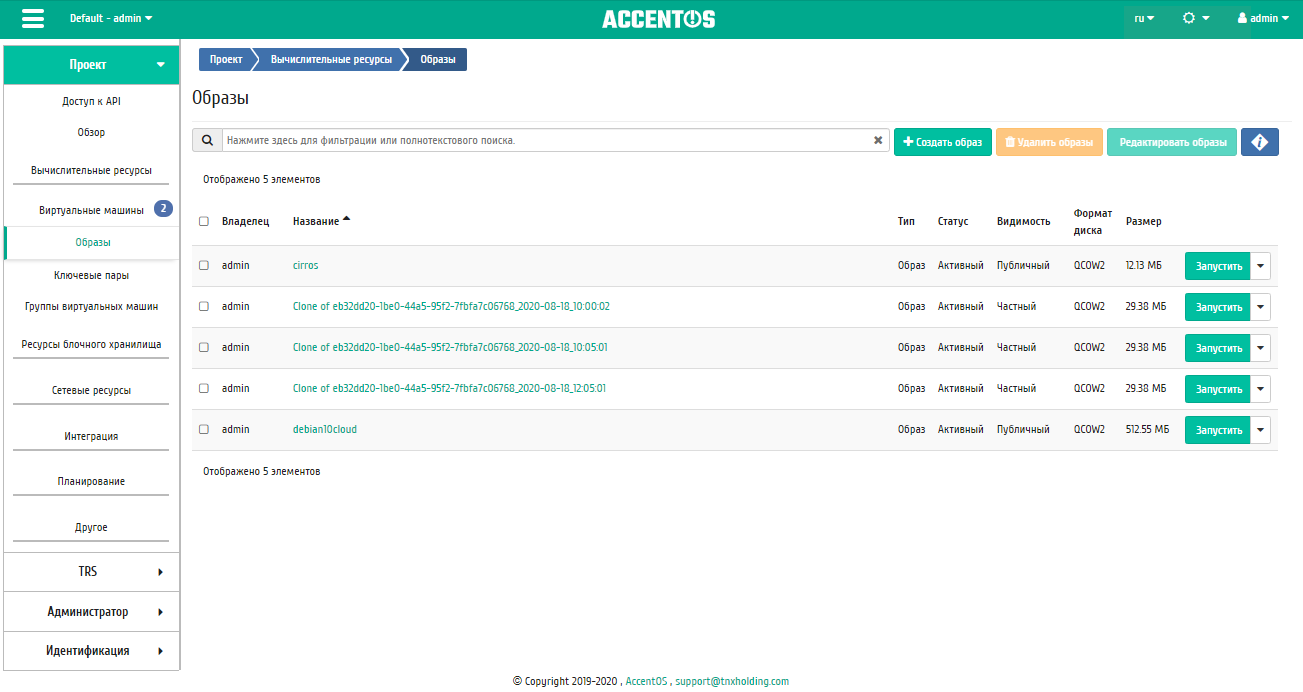Sort by Владелец column header
This screenshot has height=692, width=1303.
(245, 221)
